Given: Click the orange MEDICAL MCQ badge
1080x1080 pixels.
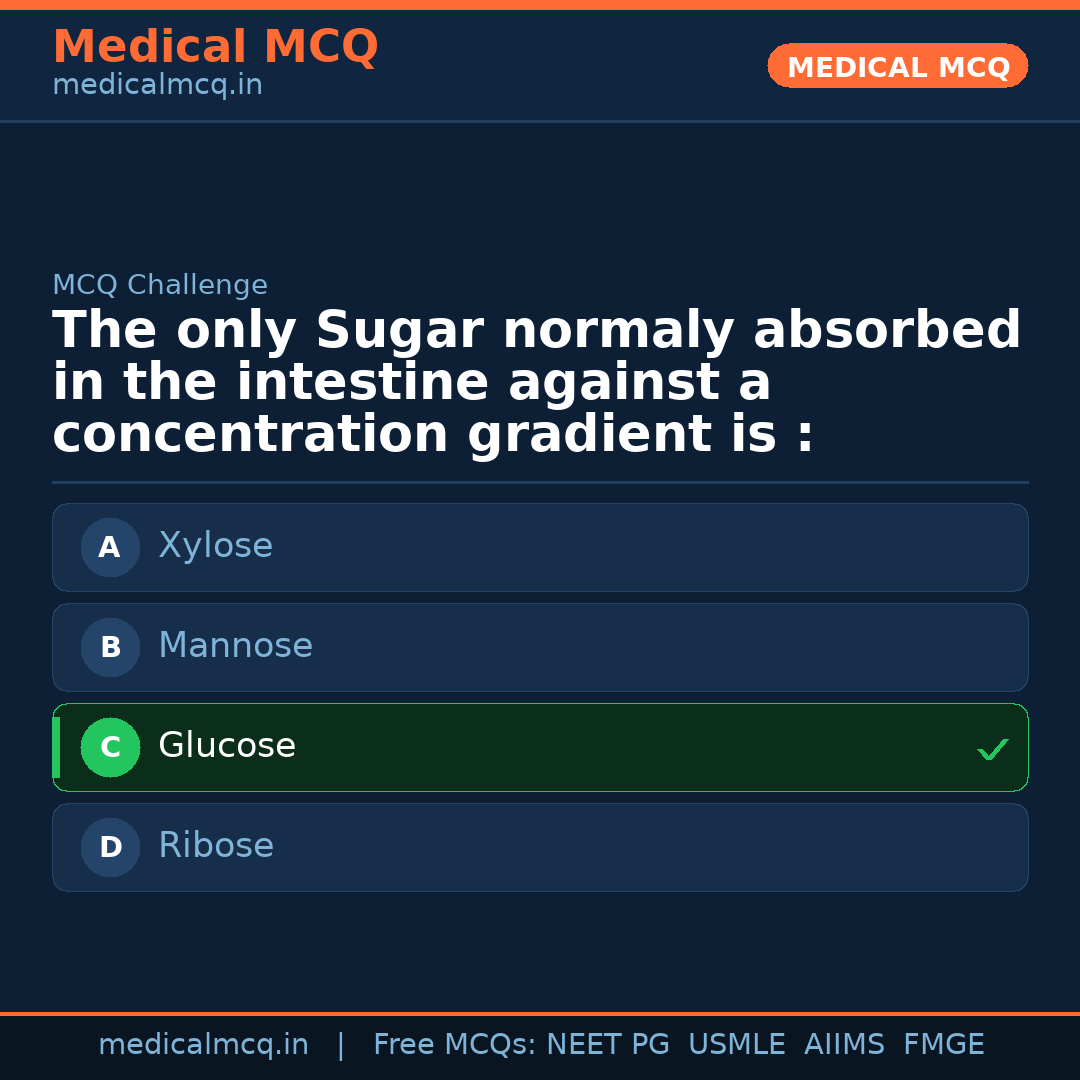Looking at the screenshot, I should 897,67.
